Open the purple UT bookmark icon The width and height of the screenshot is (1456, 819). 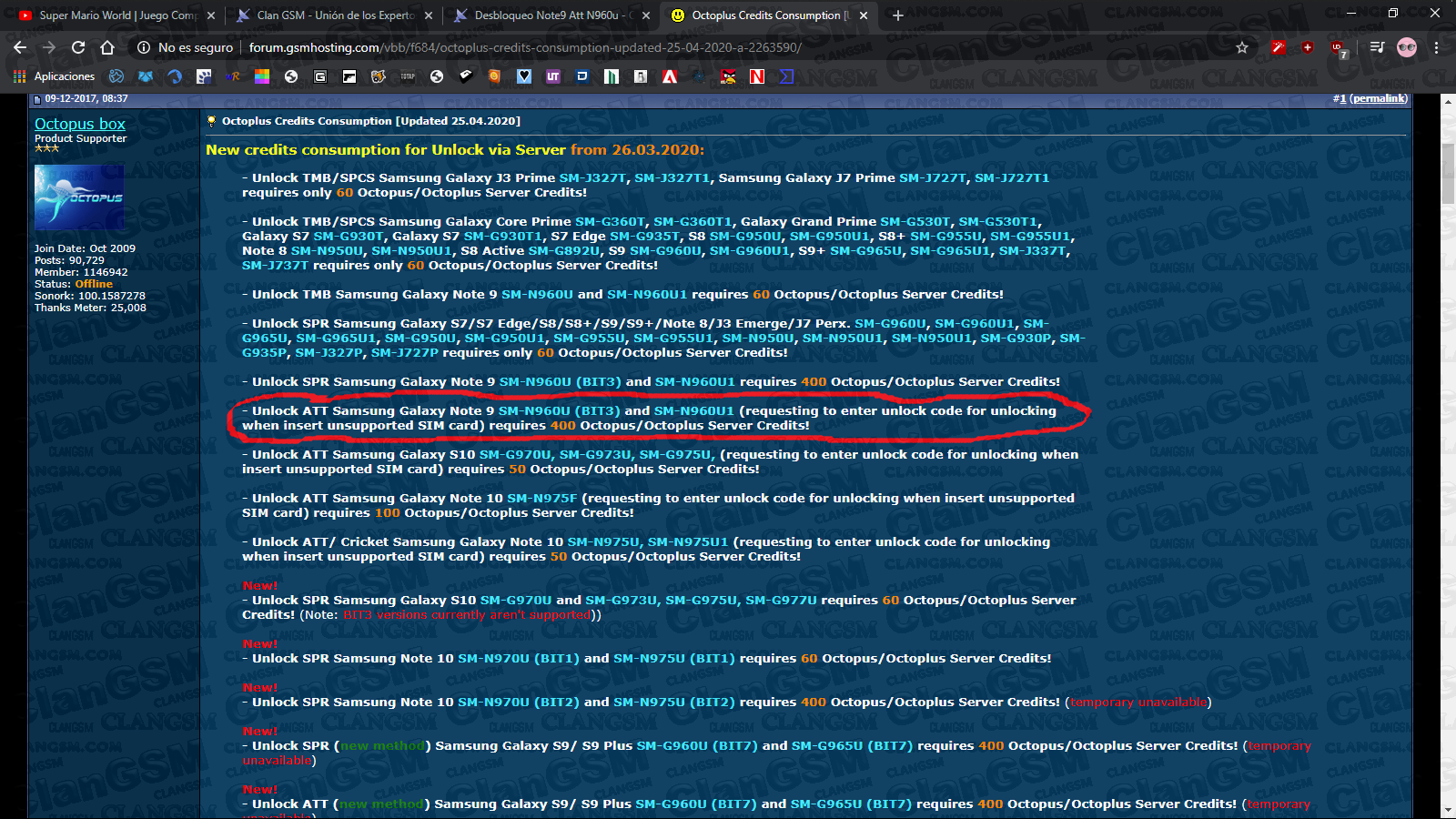(x=553, y=76)
